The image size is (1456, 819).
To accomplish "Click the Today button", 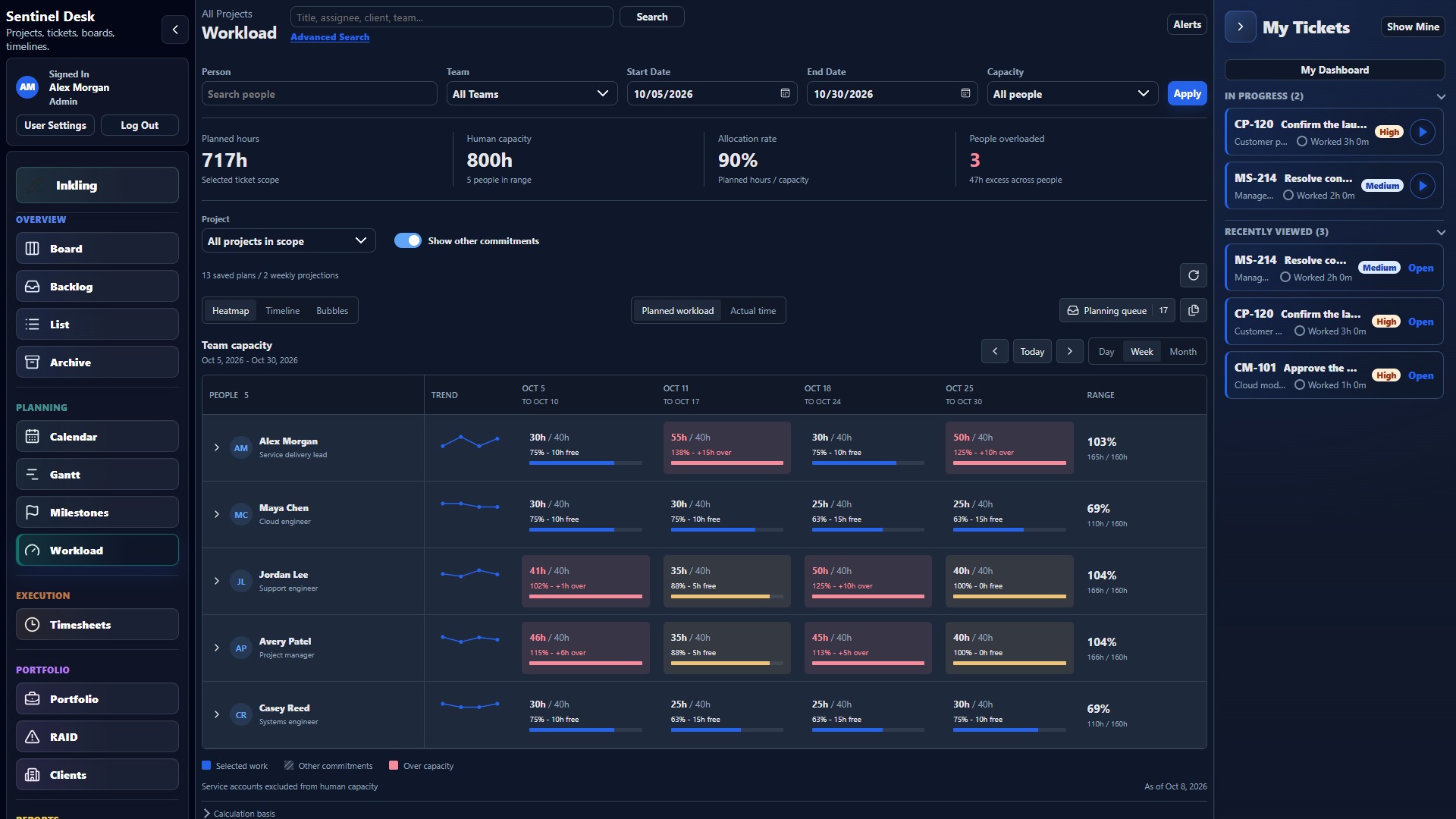I will pyautogui.click(x=1032, y=351).
